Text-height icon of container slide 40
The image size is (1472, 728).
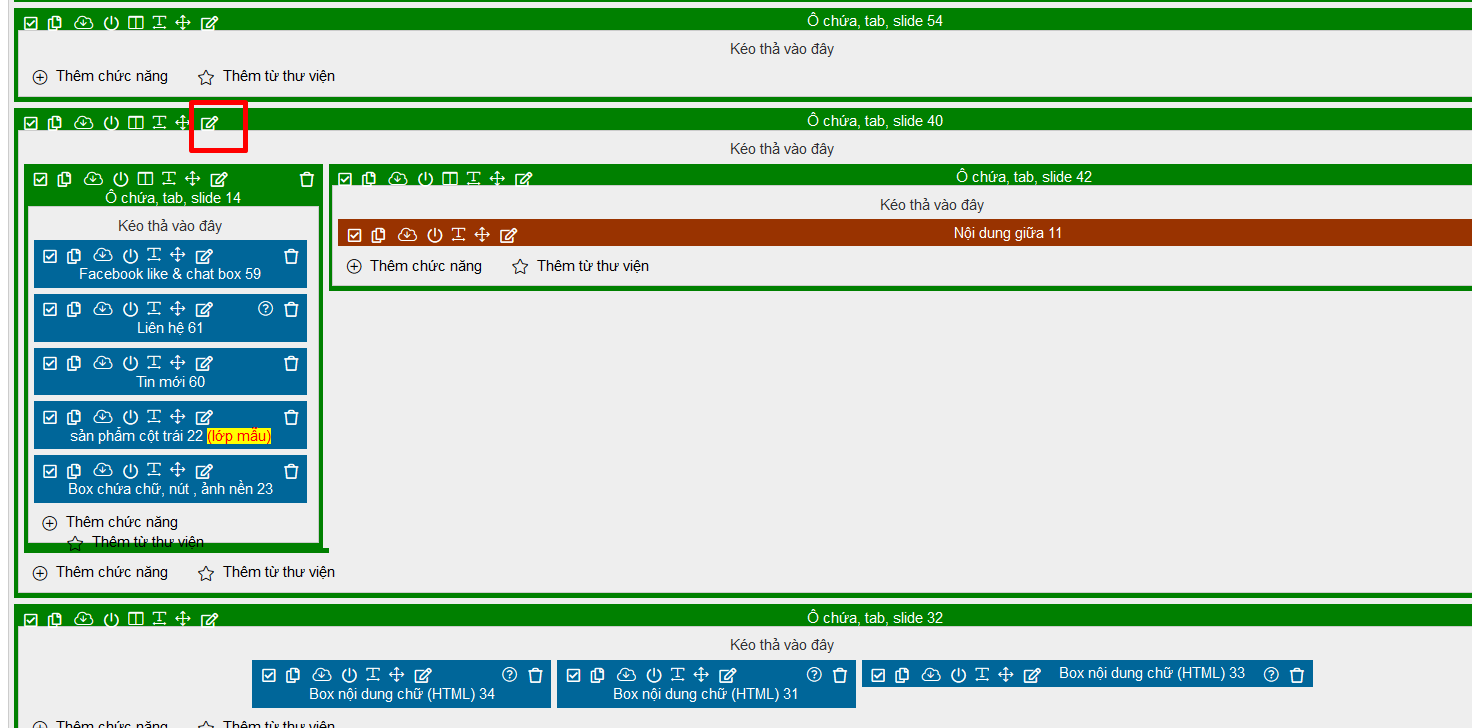pyautogui.click(x=159, y=122)
